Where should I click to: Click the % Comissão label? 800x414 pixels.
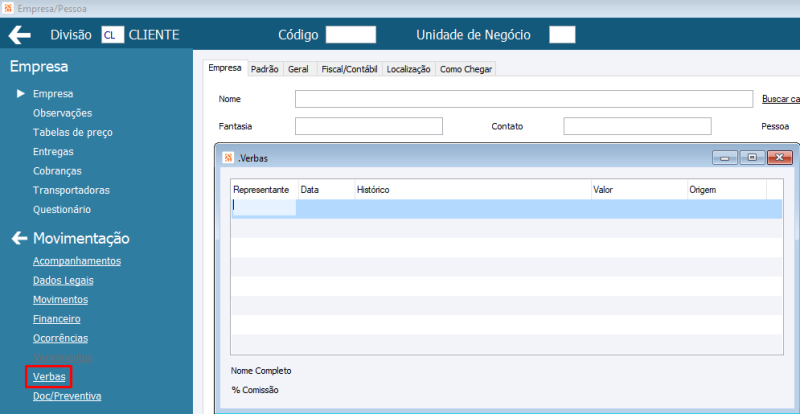(x=255, y=390)
